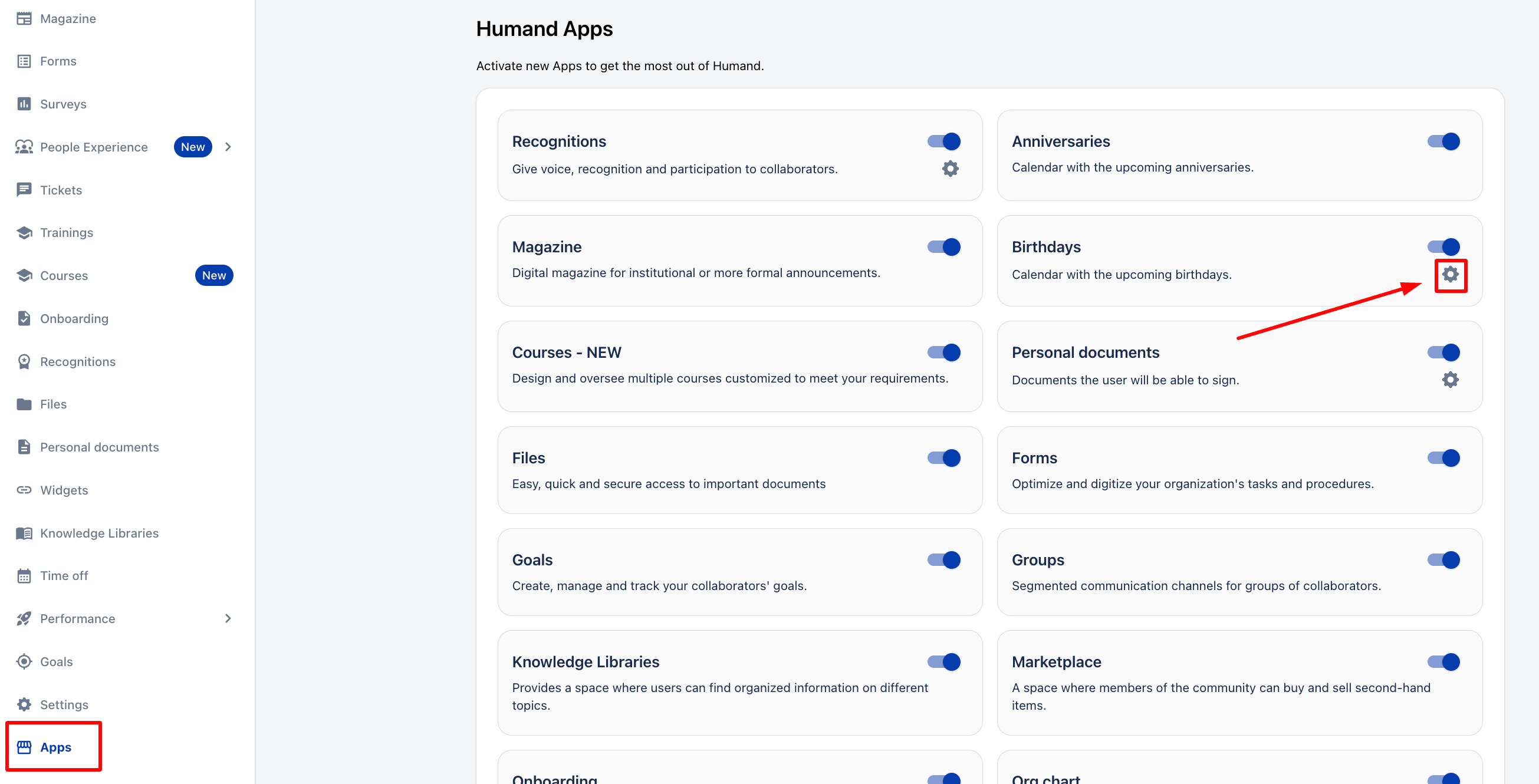Click the Courses New badge
The width and height of the screenshot is (1539, 784).
214,275
